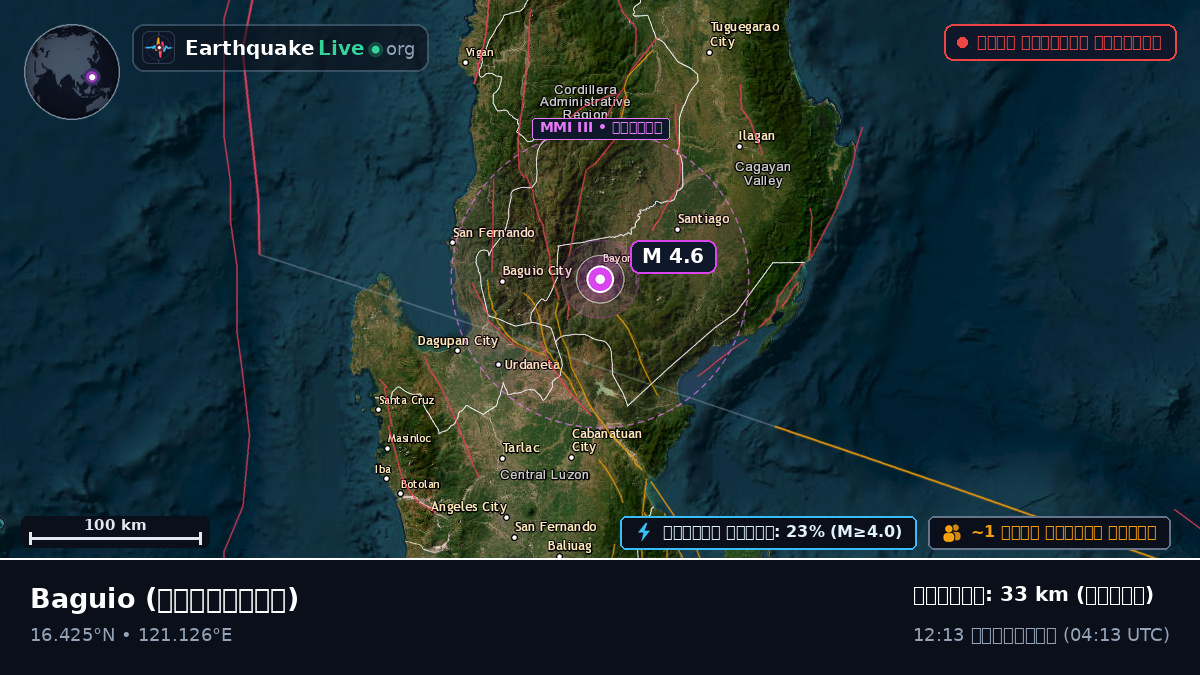Viewport: 1200px width, 675px height.
Task: Click the Santa Cruz map label
Action: coord(406,400)
